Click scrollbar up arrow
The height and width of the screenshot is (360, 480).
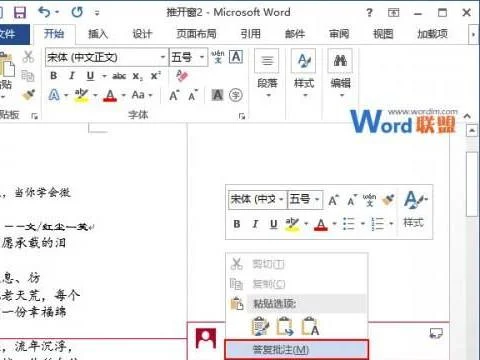[472, 131]
